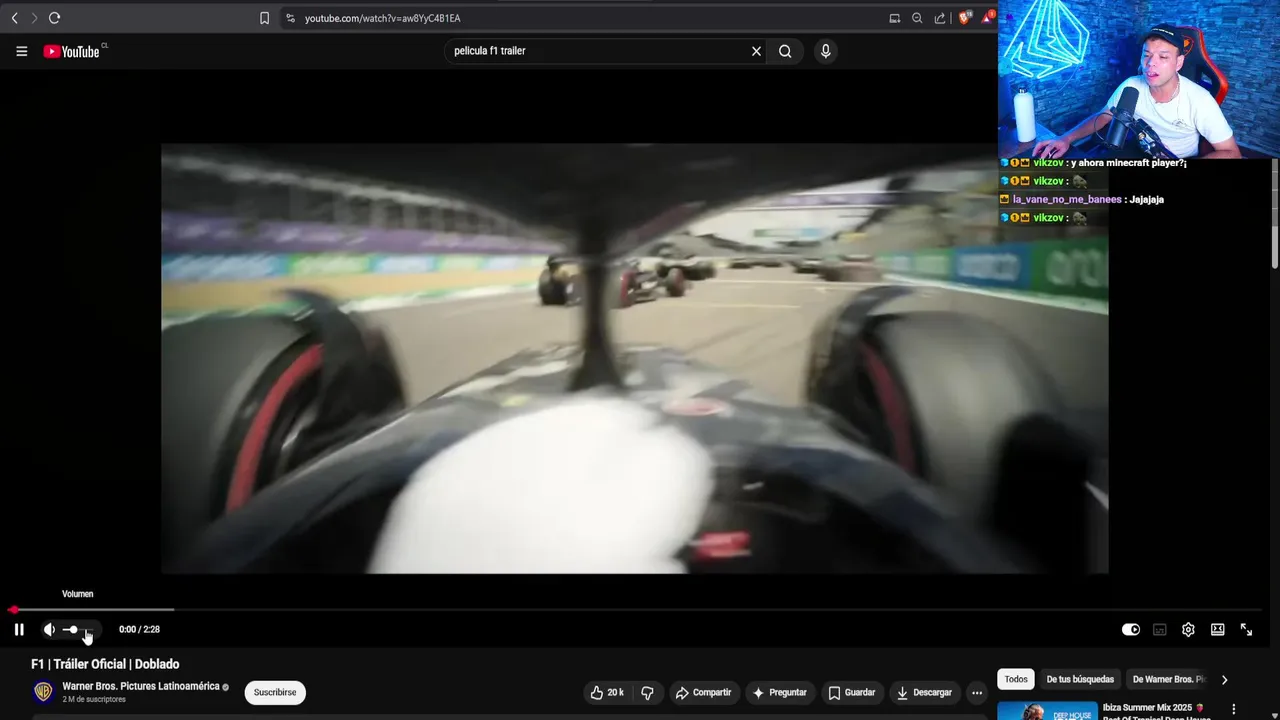Image resolution: width=1280 pixels, height=720 pixels.
Task: Switch to theater mode
Action: coord(1217,629)
